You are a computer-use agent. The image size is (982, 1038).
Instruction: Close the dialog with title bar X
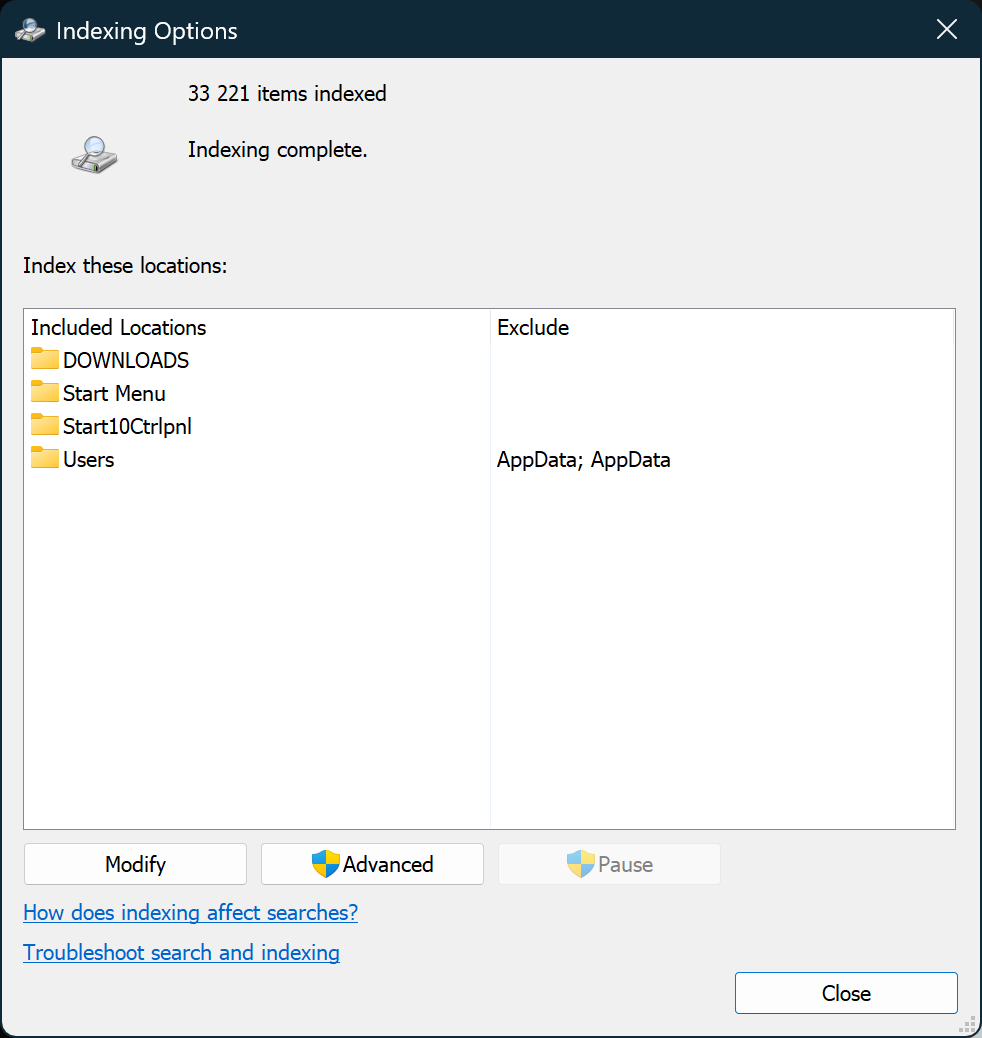click(946, 30)
